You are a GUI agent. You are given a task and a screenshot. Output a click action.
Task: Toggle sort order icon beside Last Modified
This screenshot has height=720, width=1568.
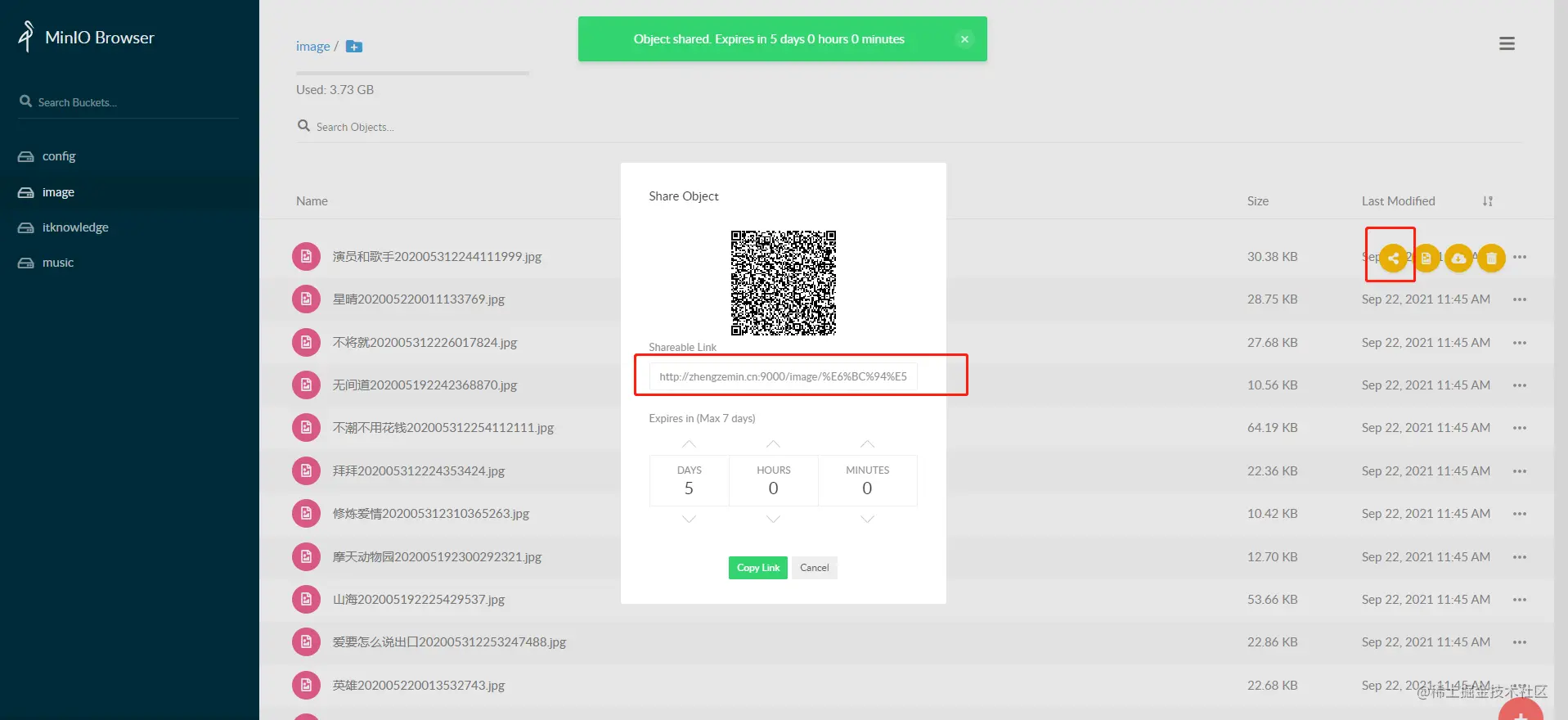pos(1488,201)
